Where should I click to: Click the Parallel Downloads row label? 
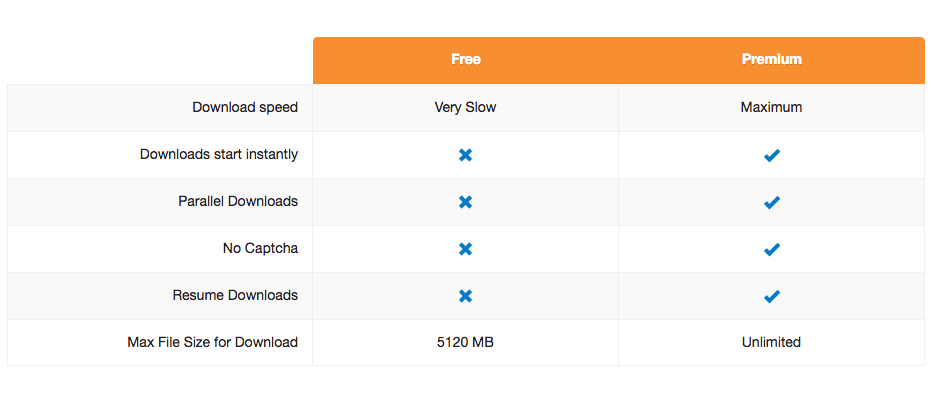238,202
